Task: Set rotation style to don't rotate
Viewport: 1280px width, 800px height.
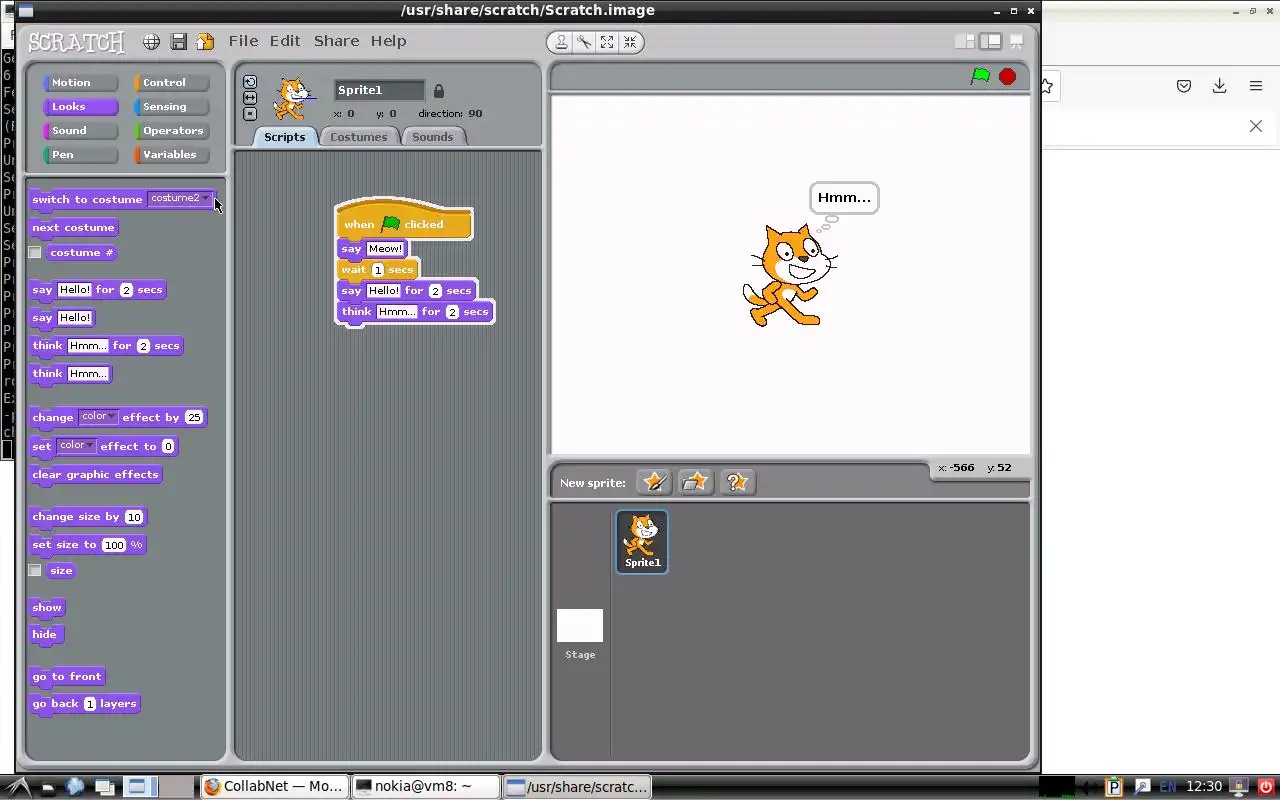Action: (250, 114)
